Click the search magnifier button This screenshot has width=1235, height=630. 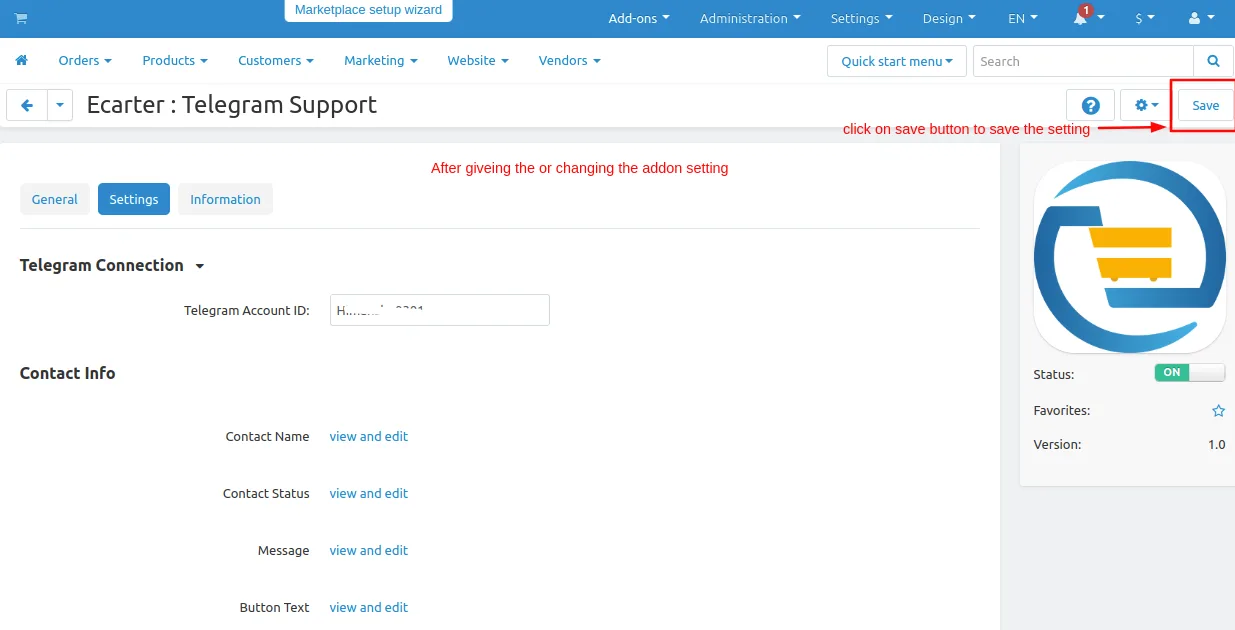point(1213,61)
